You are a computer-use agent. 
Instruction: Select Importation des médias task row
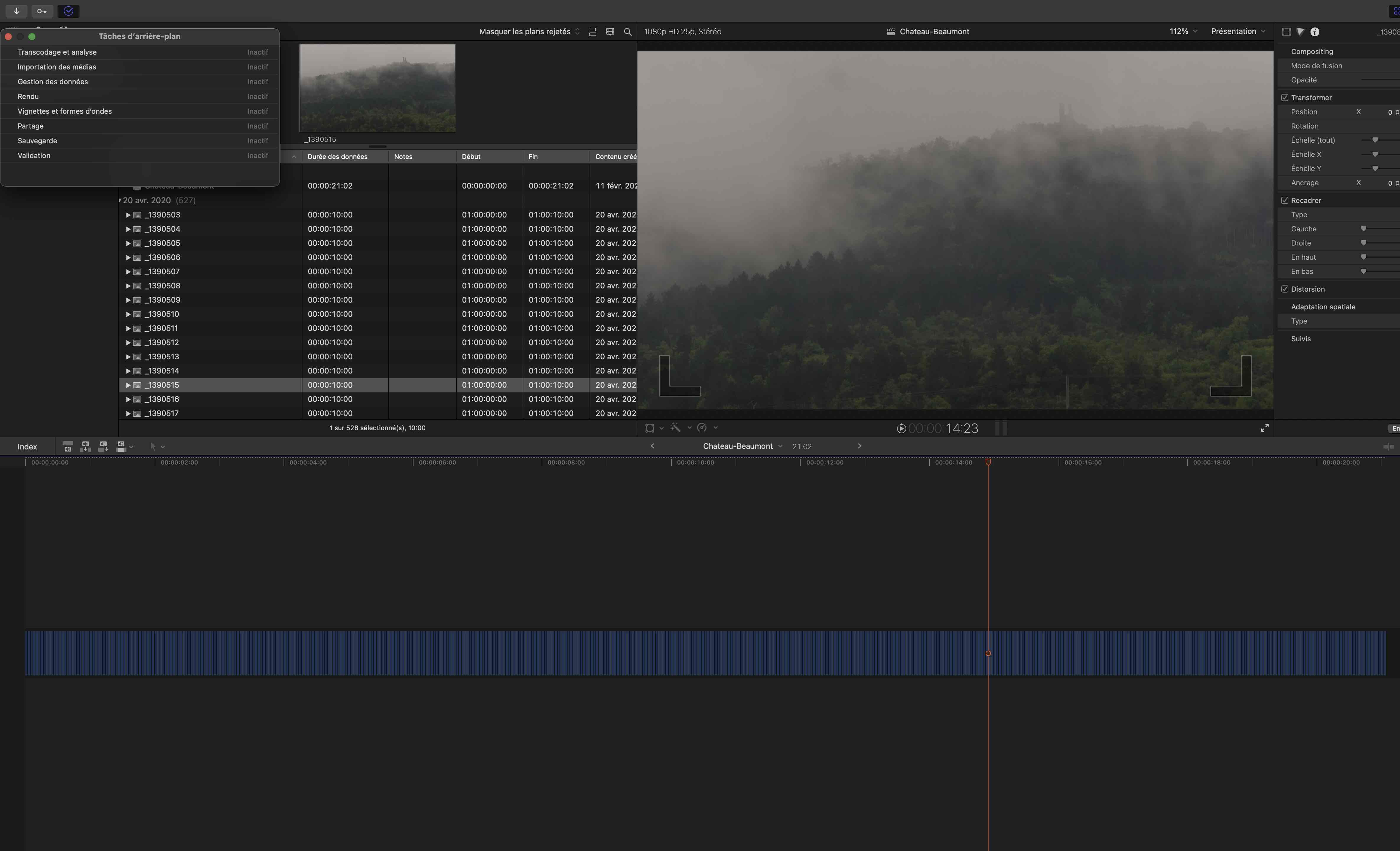(x=140, y=67)
